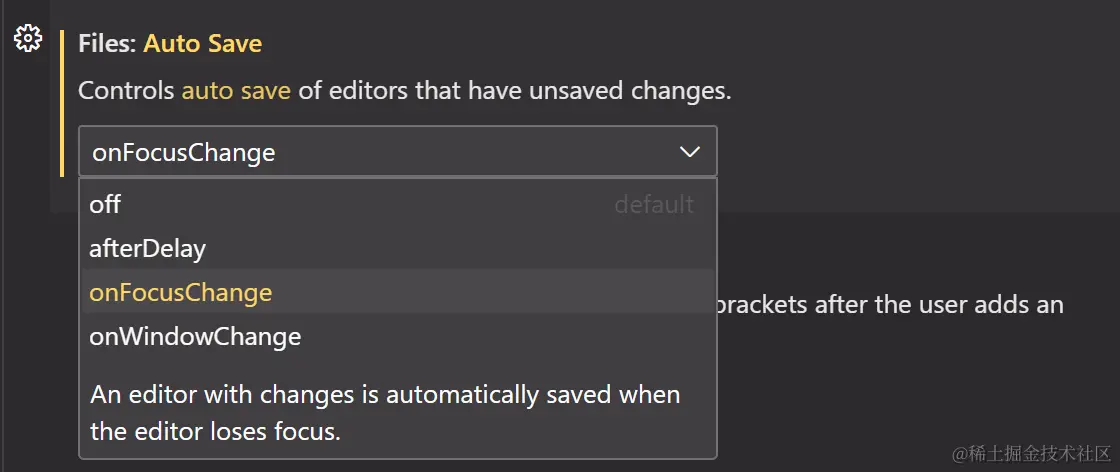
Task: Choose afterDelay from the dropdown list
Action: tap(398, 248)
